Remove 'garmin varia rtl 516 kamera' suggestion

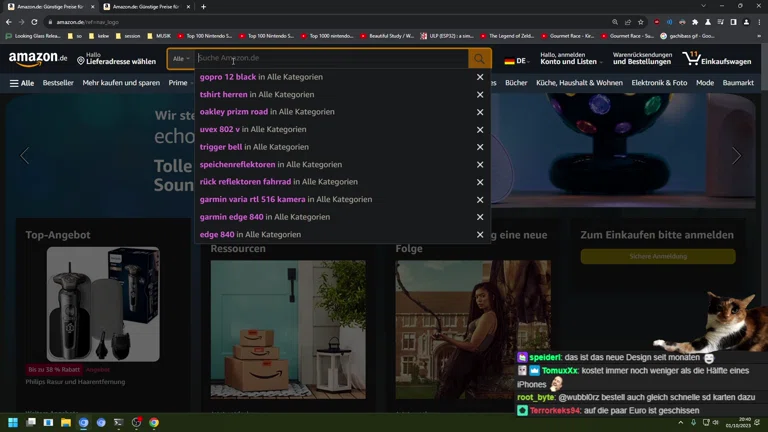480,200
